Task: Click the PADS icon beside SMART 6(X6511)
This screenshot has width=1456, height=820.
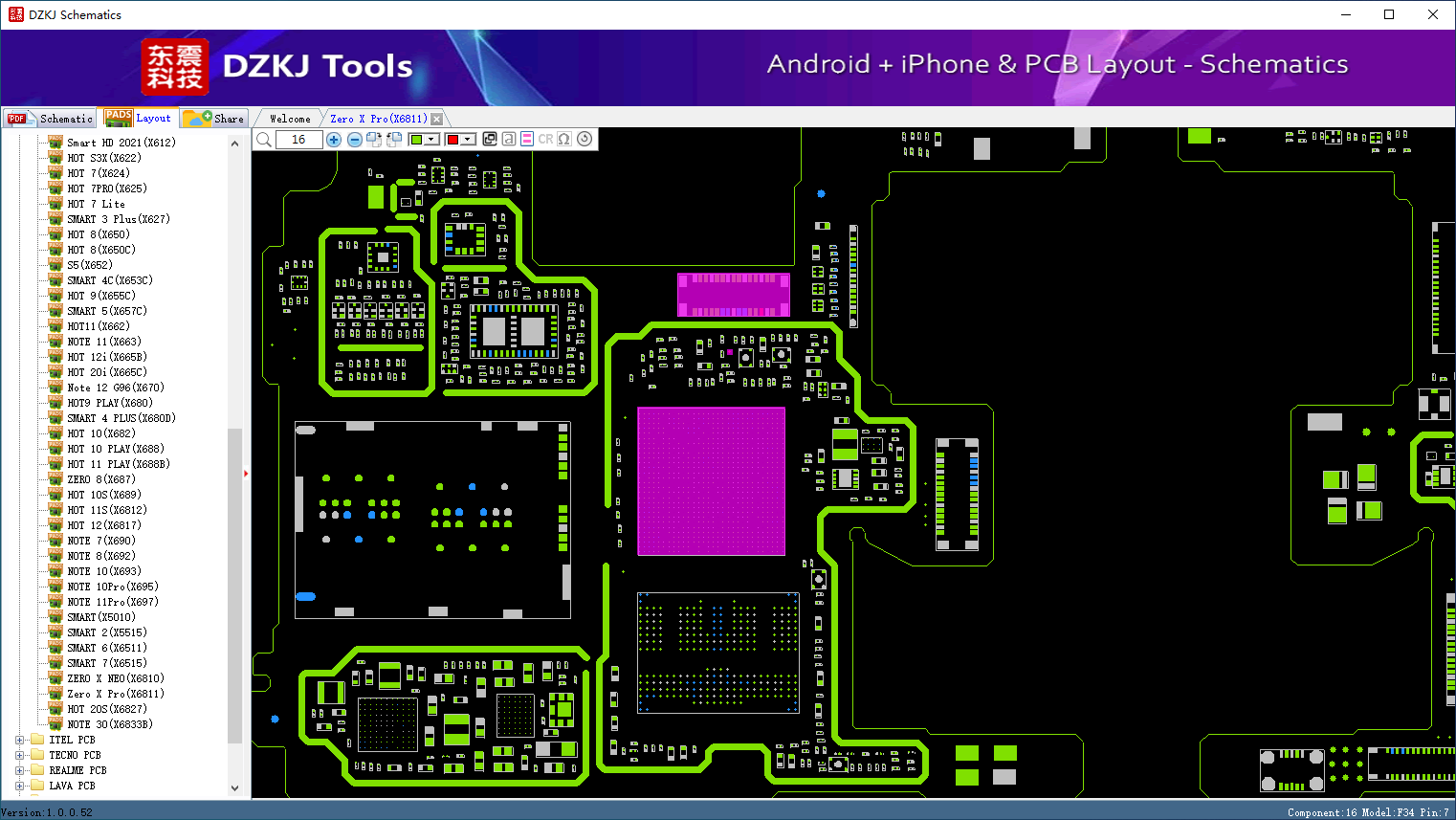Action: pos(55,648)
